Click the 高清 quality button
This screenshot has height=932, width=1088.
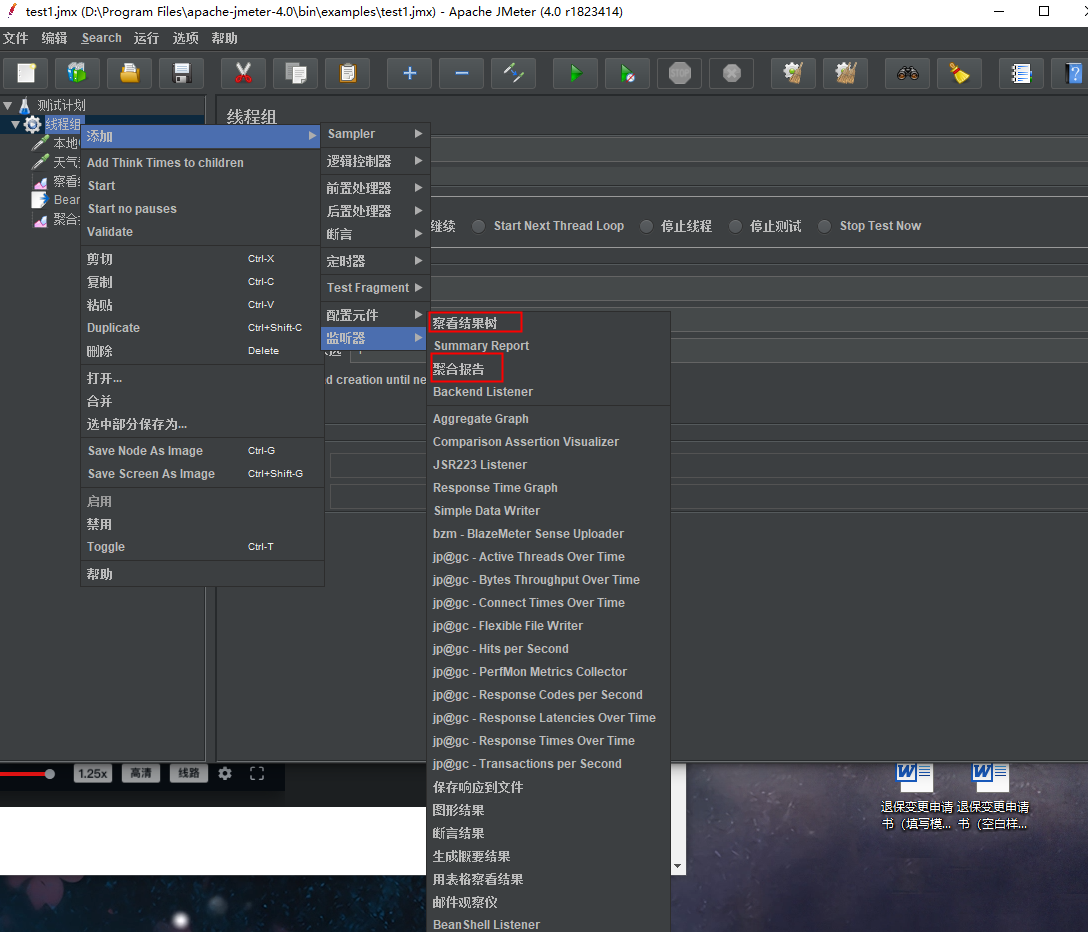[141, 773]
